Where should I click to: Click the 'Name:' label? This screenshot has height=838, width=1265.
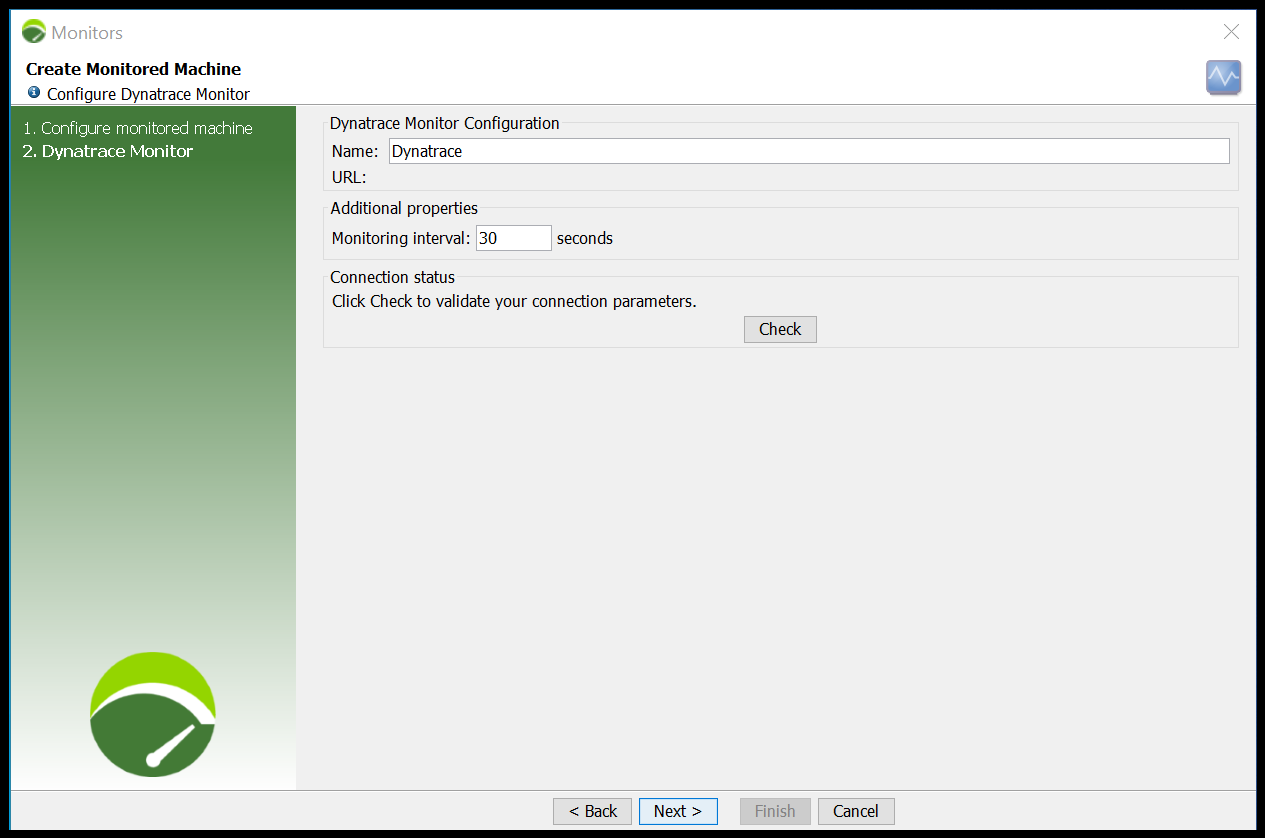click(355, 152)
